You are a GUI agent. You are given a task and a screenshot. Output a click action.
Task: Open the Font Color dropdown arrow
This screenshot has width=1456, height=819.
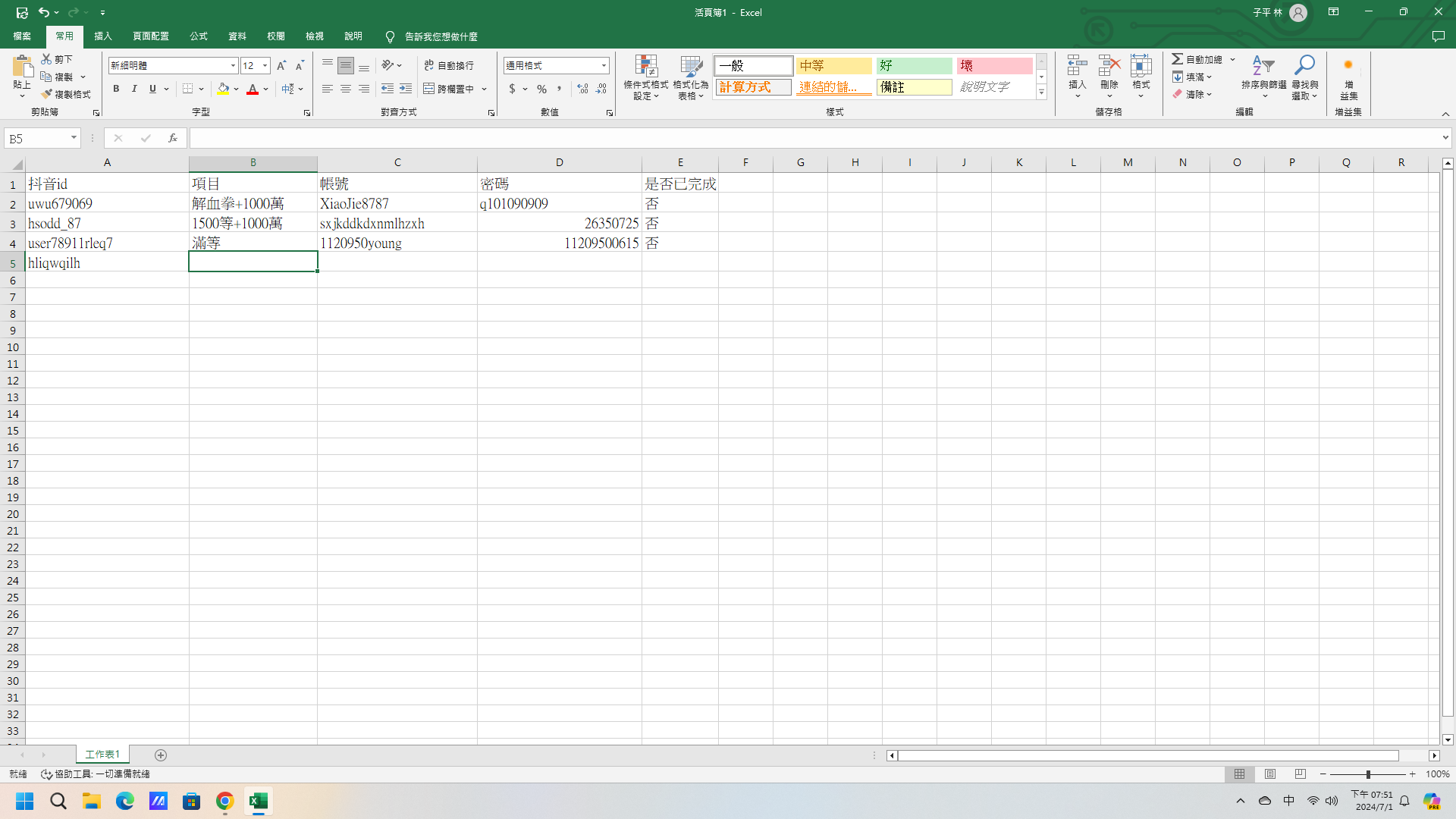(x=266, y=89)
